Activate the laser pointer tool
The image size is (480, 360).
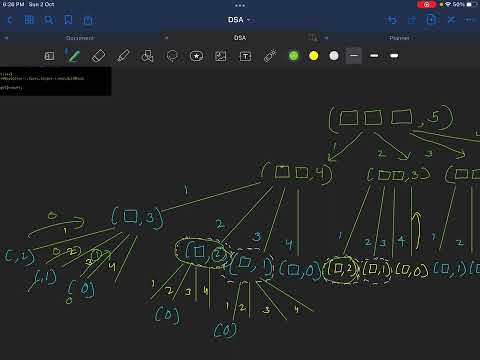270,56
